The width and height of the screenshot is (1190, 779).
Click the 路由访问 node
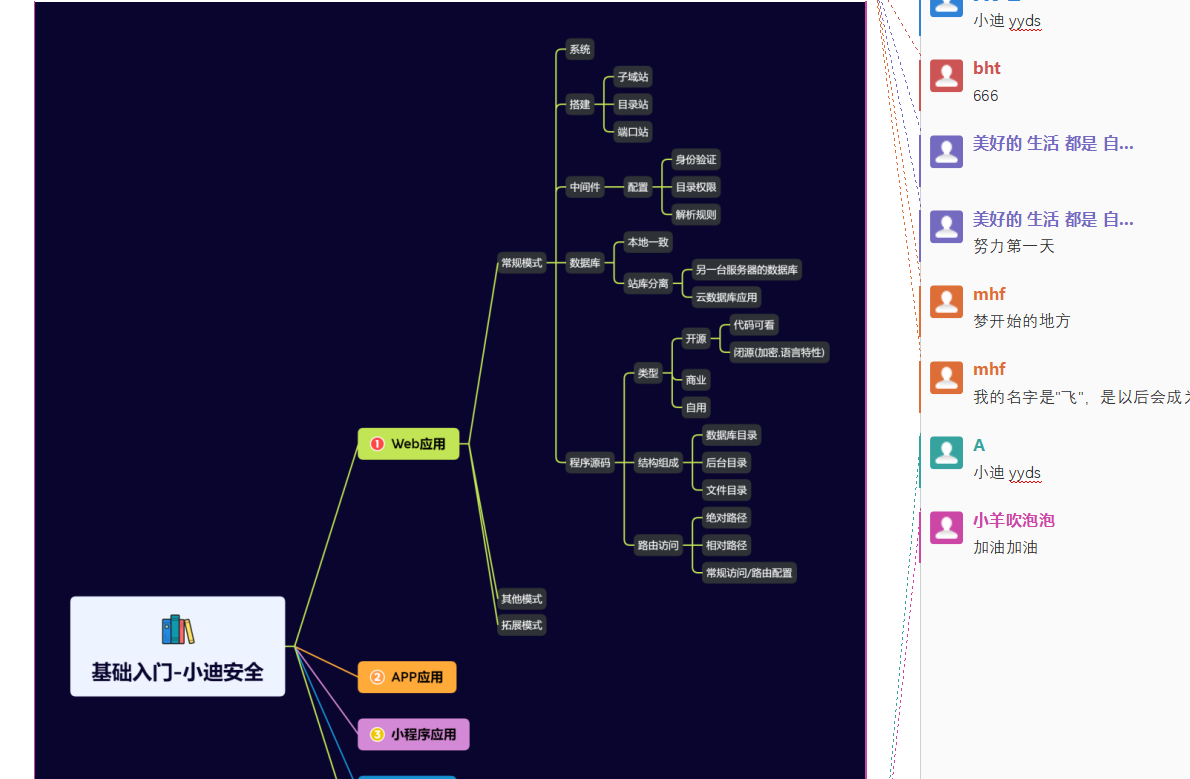click(658, 545)
